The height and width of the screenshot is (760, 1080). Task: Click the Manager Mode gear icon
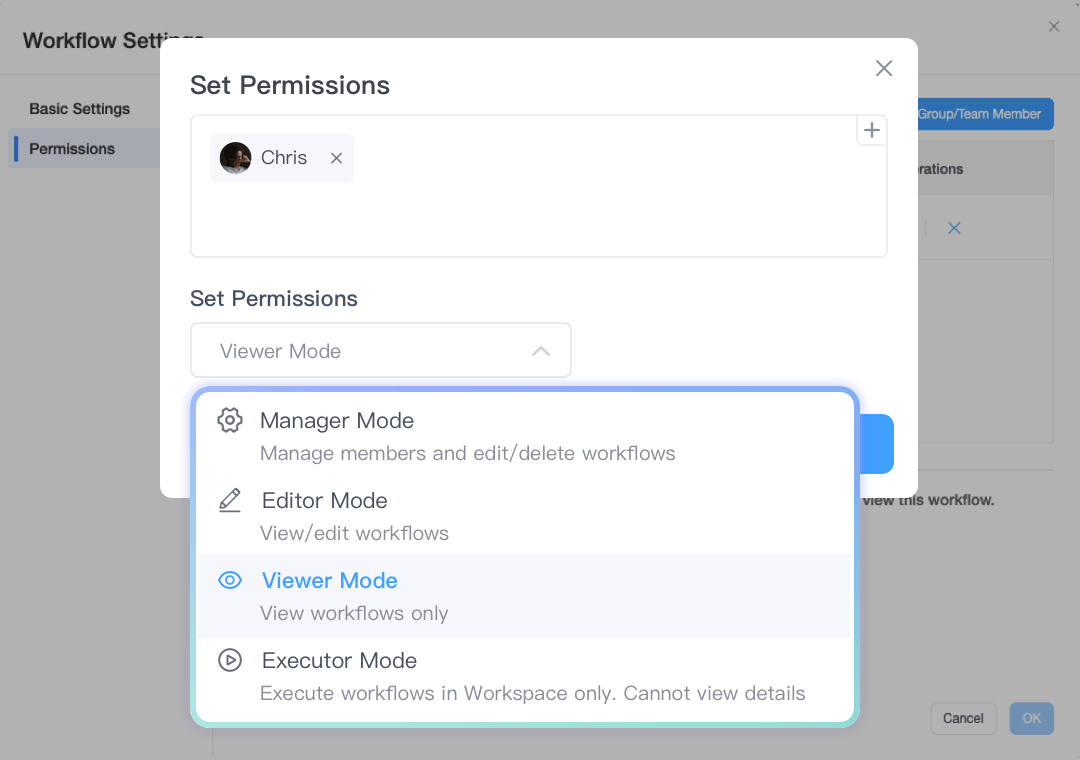click(x=230, y=421)
